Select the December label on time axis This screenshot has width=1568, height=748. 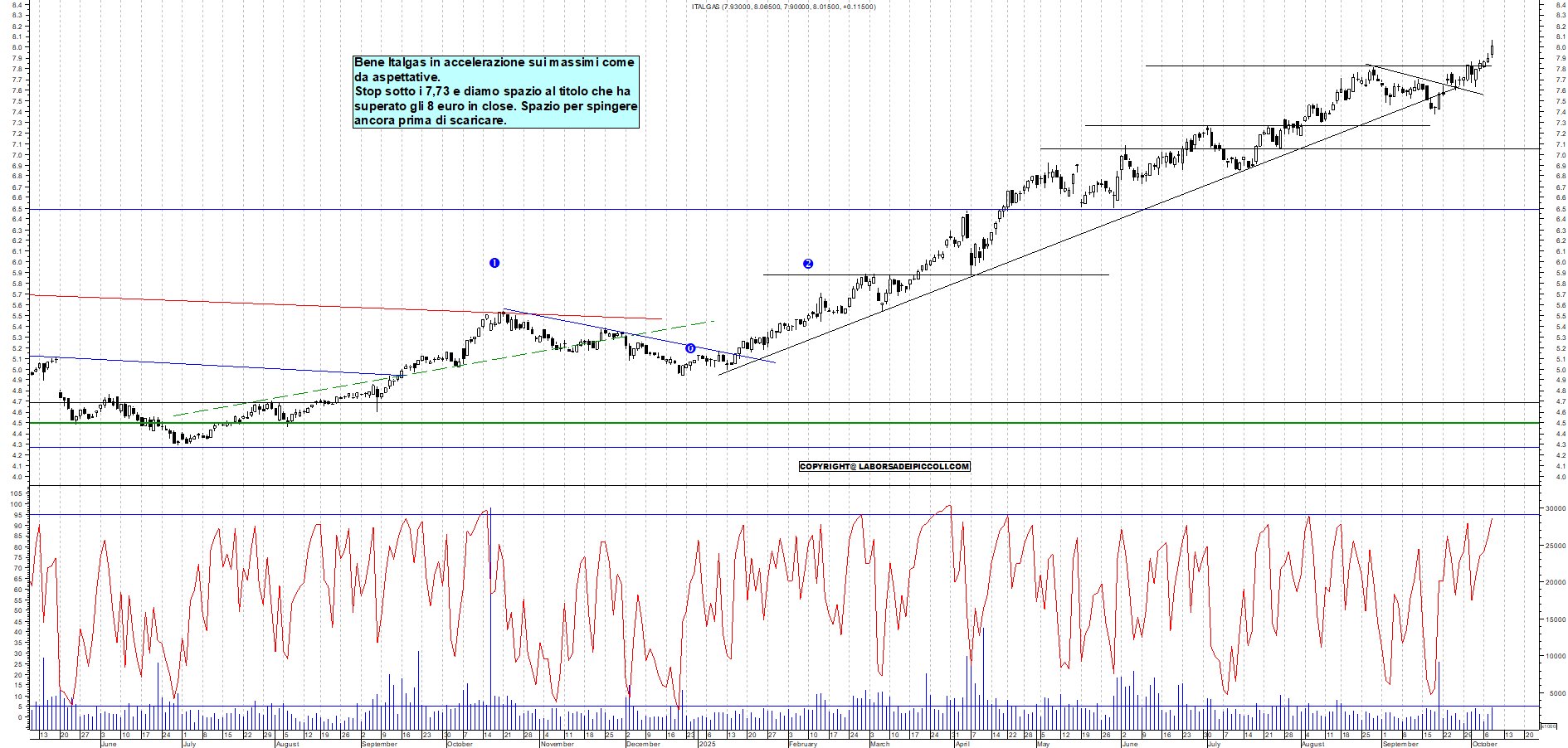(x=643, y=744)
